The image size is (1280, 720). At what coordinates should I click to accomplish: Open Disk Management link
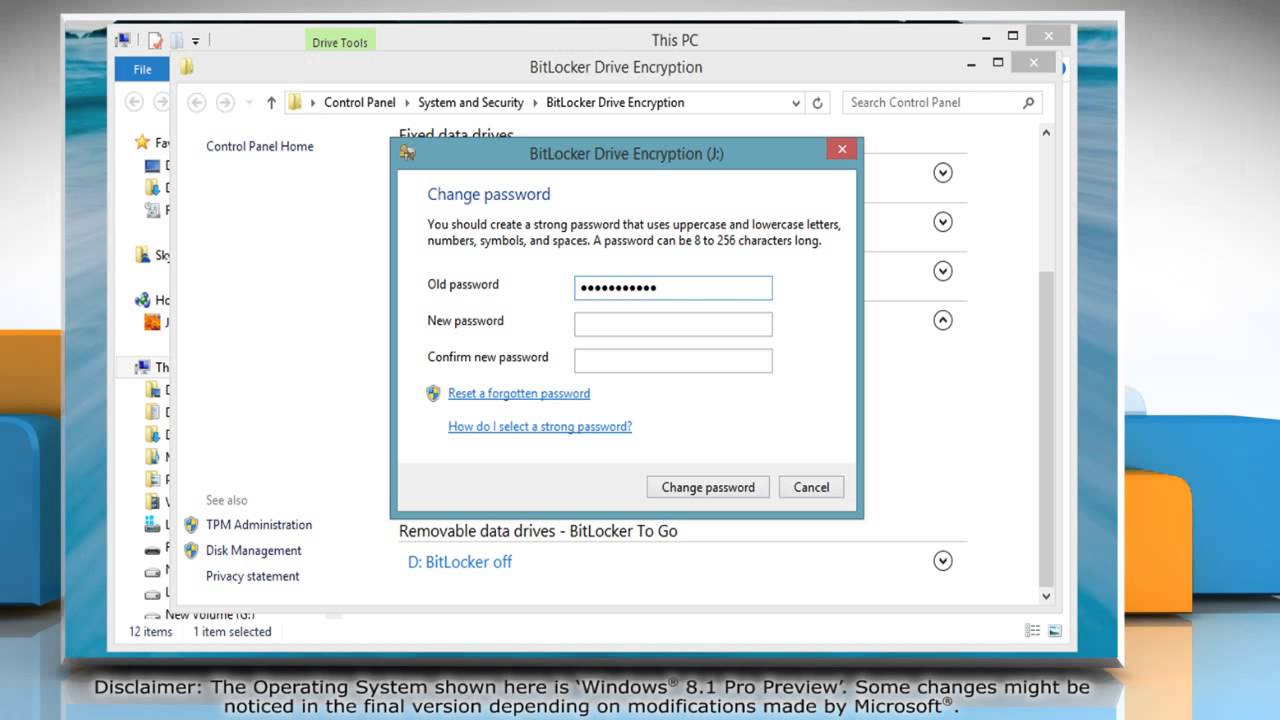coord(254,550)
